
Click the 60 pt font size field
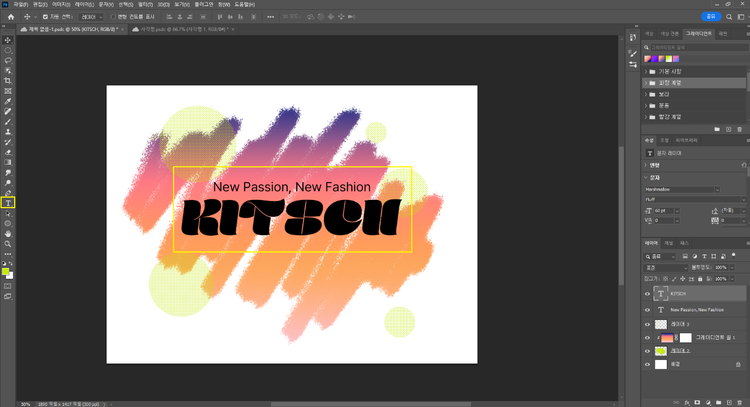(665, 210)
